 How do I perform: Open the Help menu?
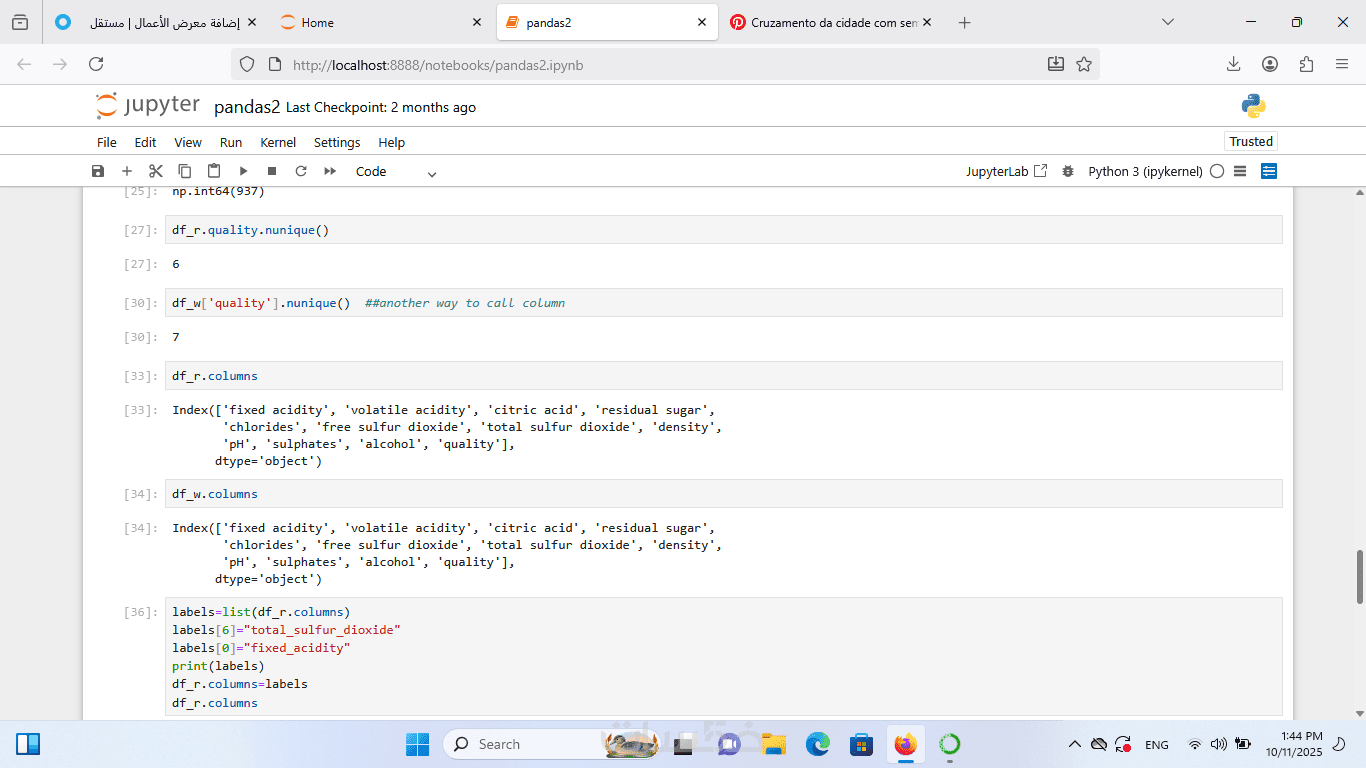392,142
